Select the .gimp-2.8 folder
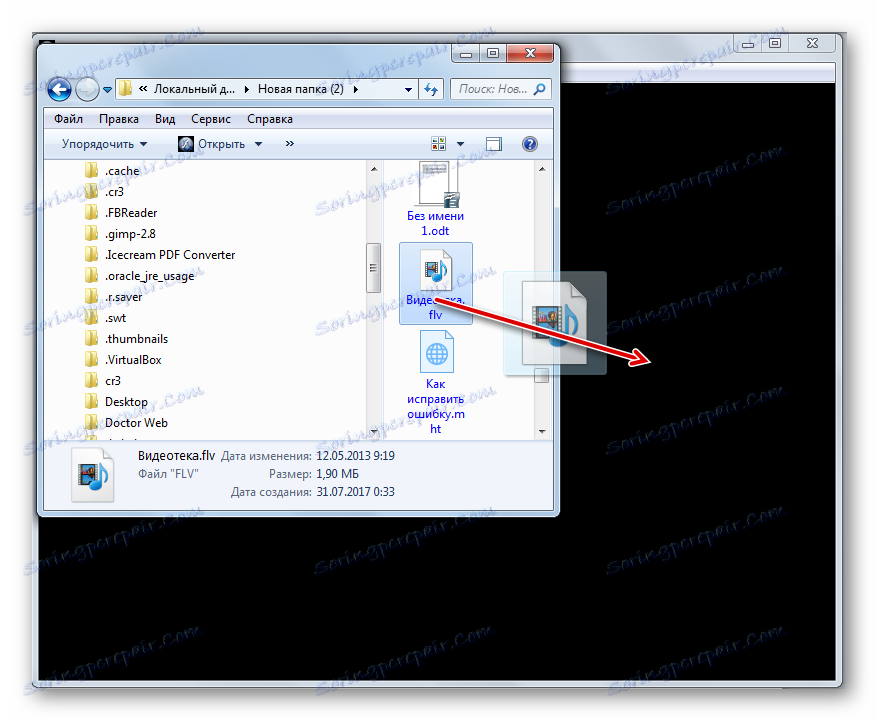Image resolution: width=879 pixels, height=721 pixels. coord(130,234)
